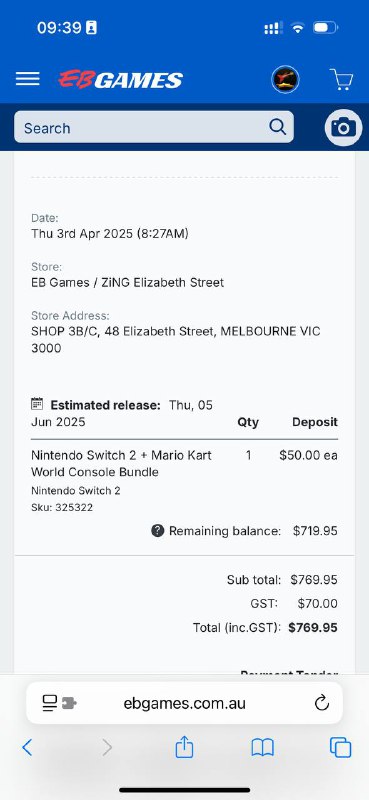
Task: Show all open Safari tabs
Action: coord(340,748)
